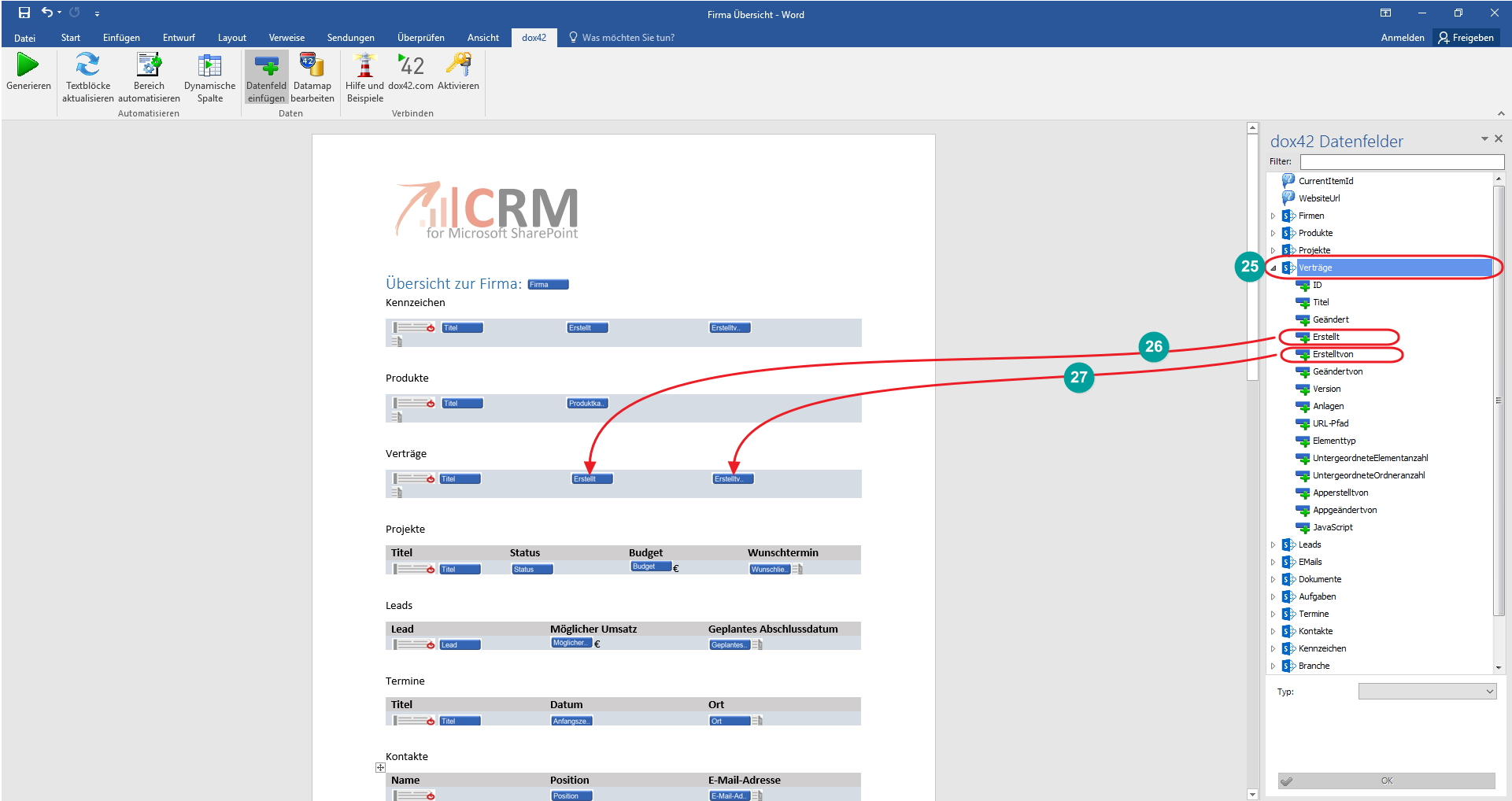The image size is (1512, 801).
Task: Open dox42 Datenfelder pane options arrow
Action: click(x=1484, y=138)
